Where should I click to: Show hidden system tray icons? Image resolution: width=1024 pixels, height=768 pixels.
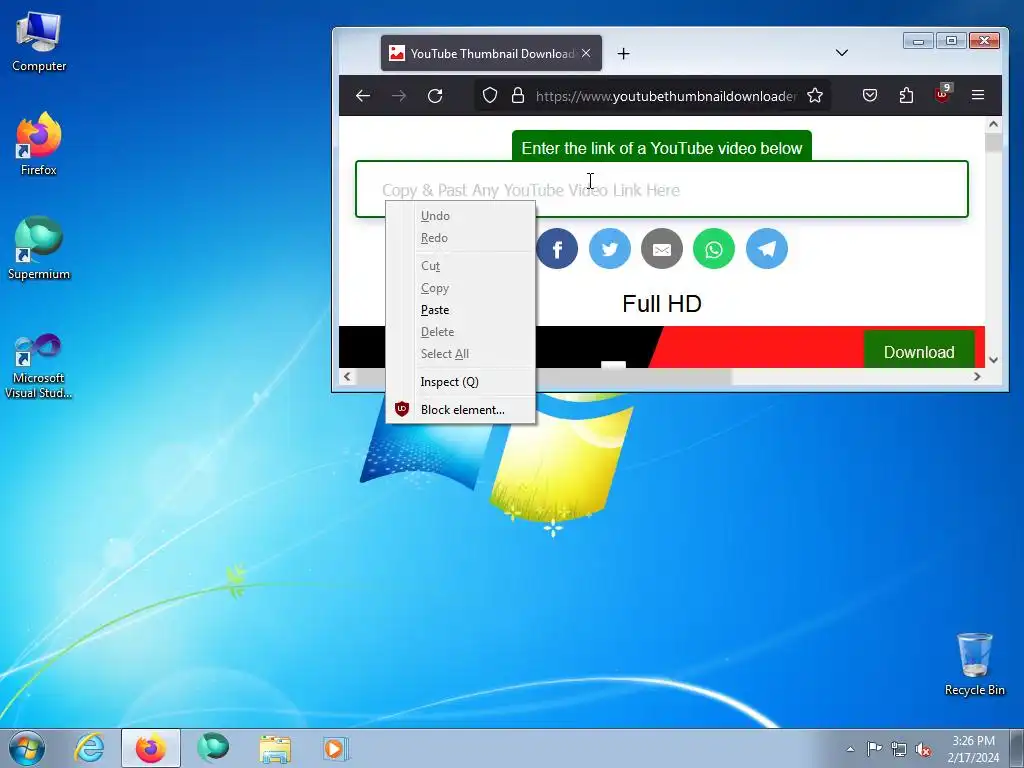click(x=850, y=749)
